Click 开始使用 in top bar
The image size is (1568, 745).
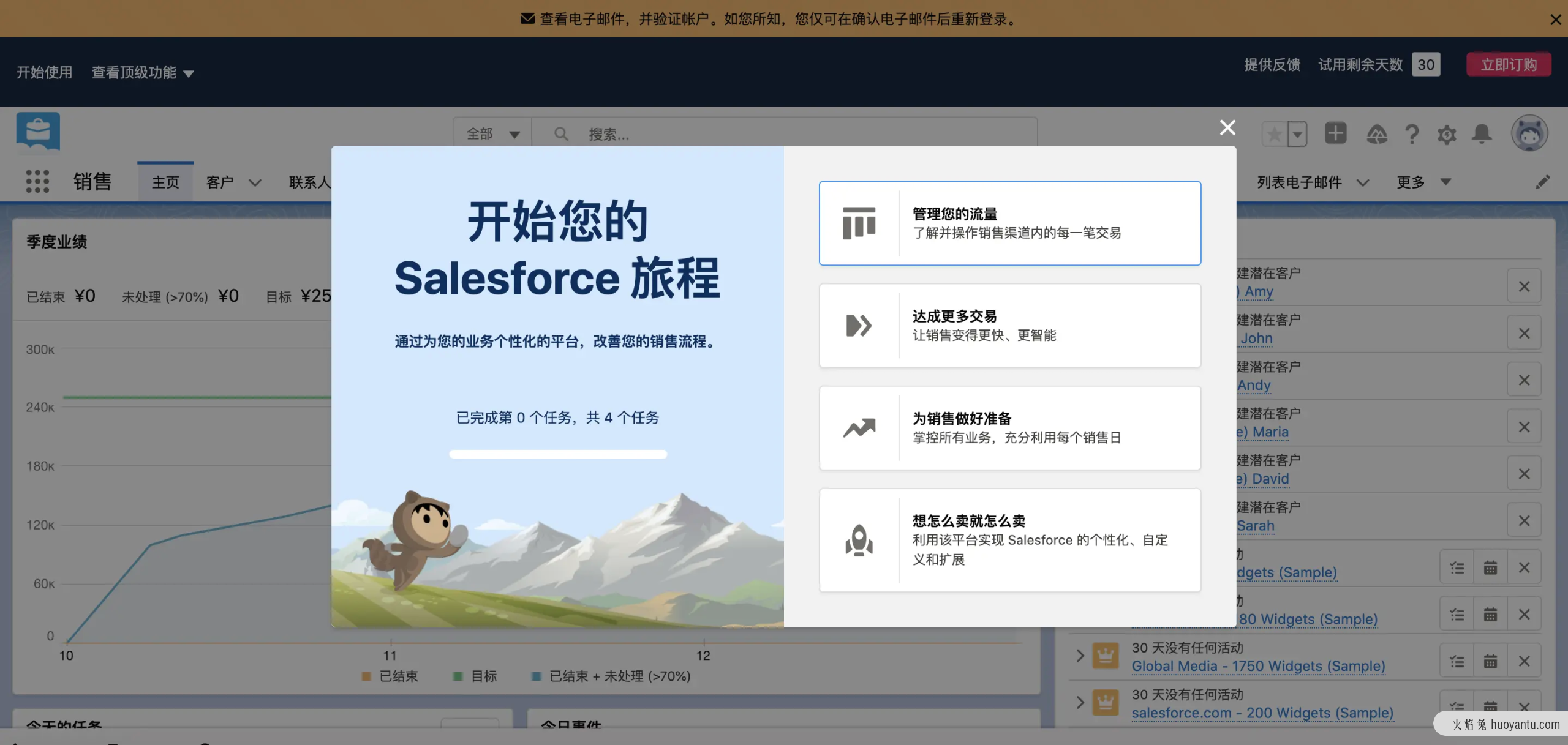(x=44, y=72)
